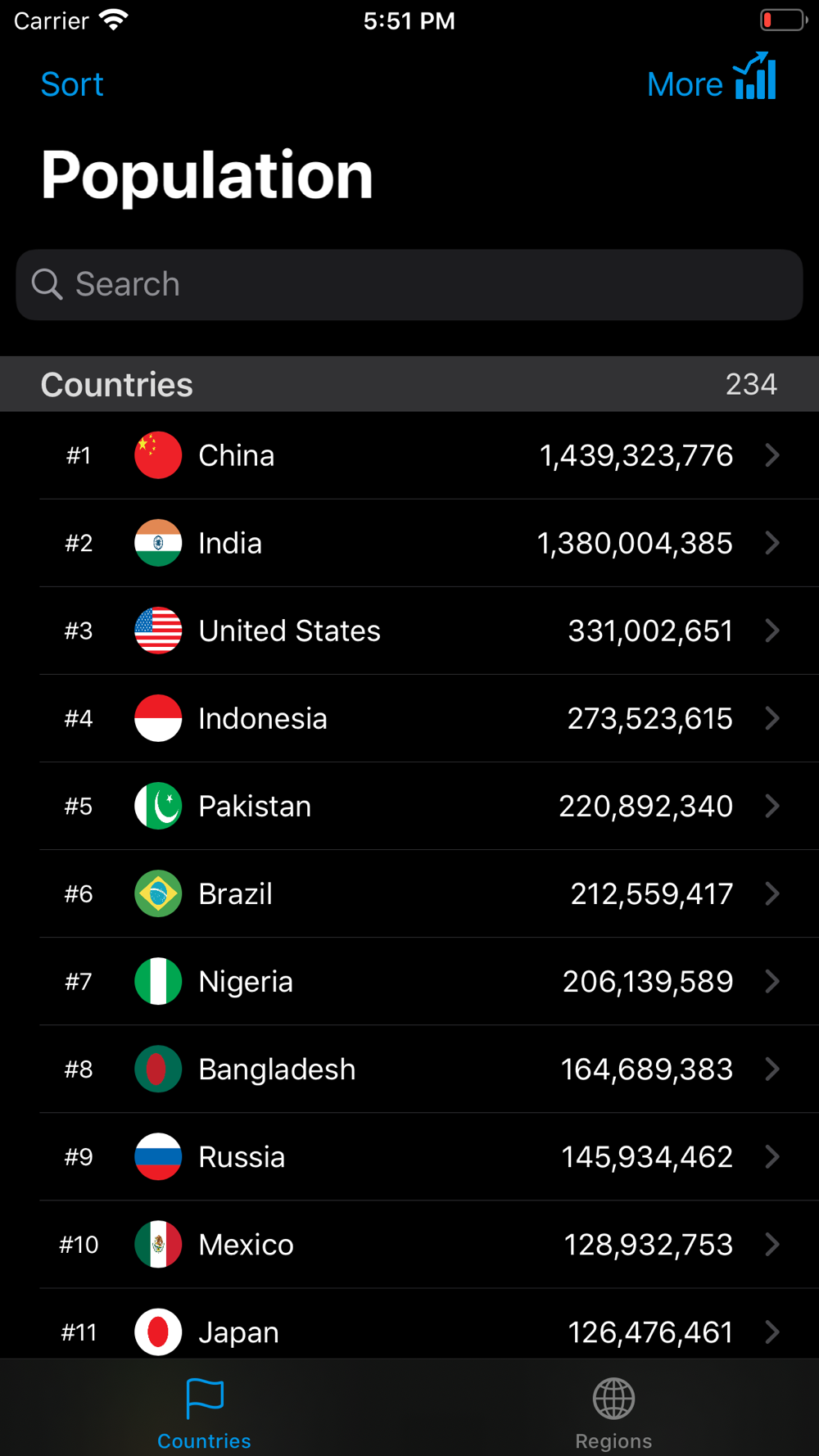Open the Sort options
This screenshot has height=1456, width=819.
coord(72,84)
